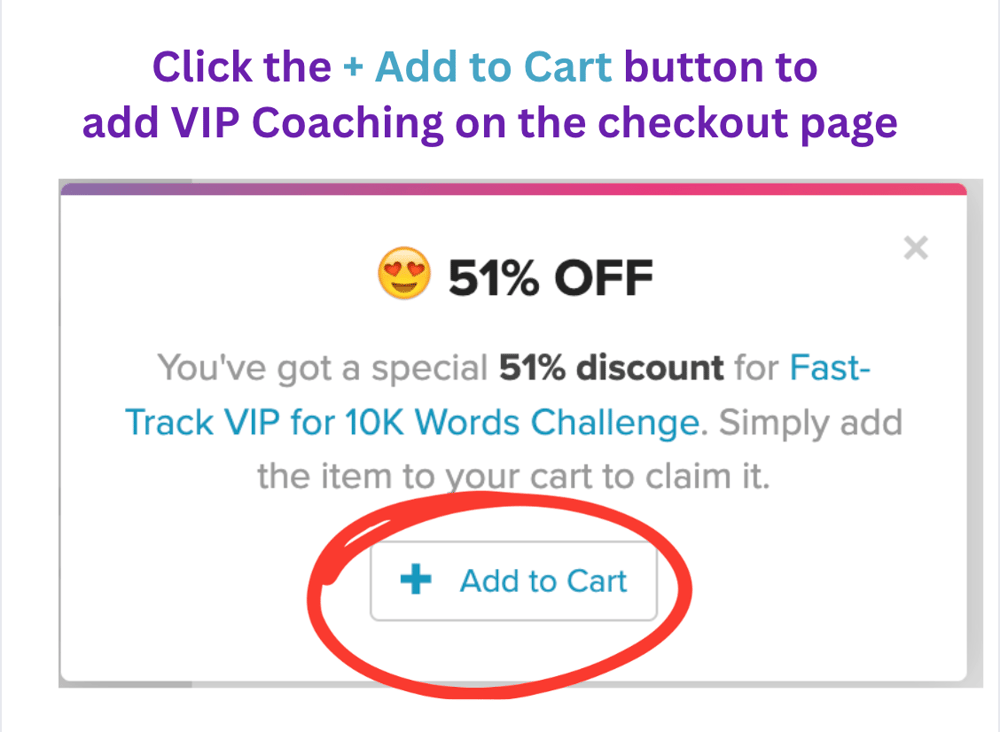Click "Track VIP for 10K Words Challenge" link line

[x=411, y=422]
